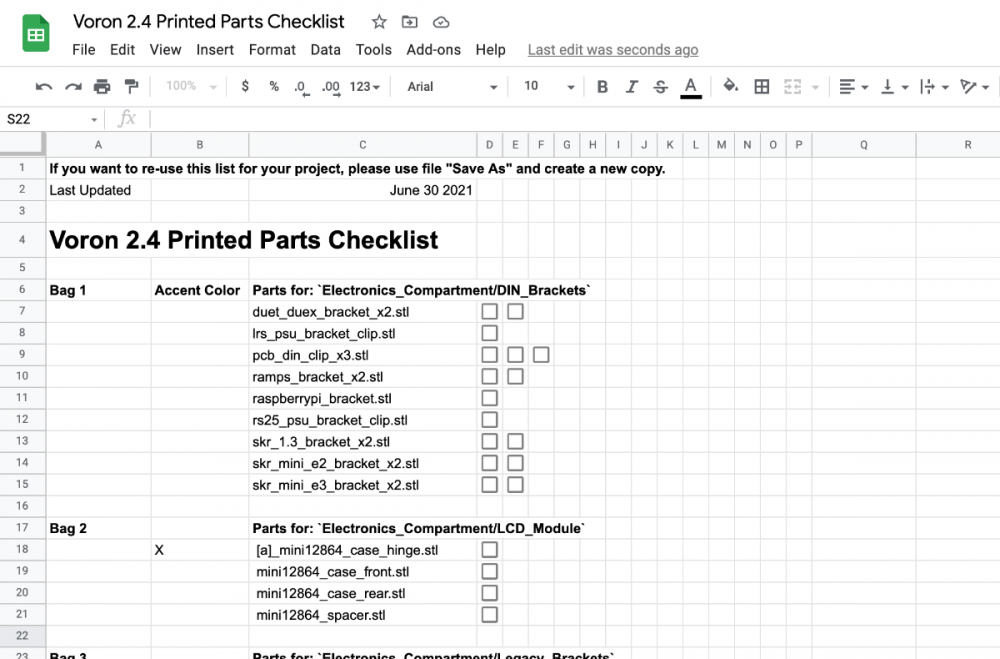Decrease decimal places

(301, 87)
